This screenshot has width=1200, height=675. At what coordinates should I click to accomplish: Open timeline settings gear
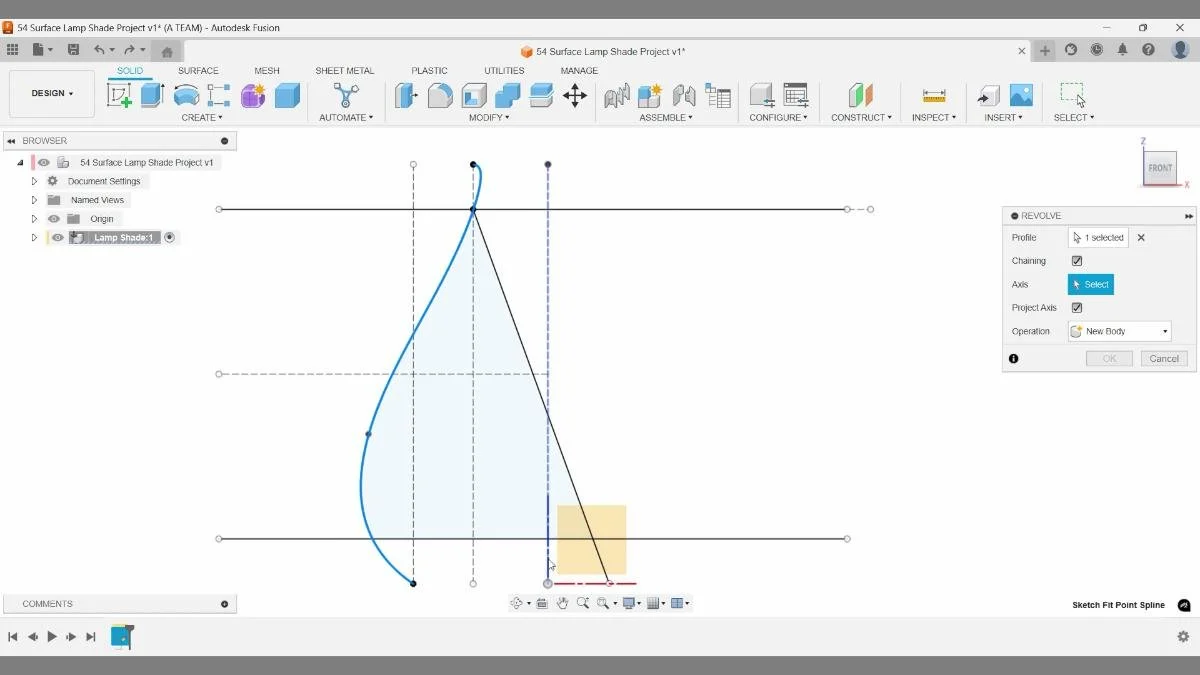tap(1184, 637)
